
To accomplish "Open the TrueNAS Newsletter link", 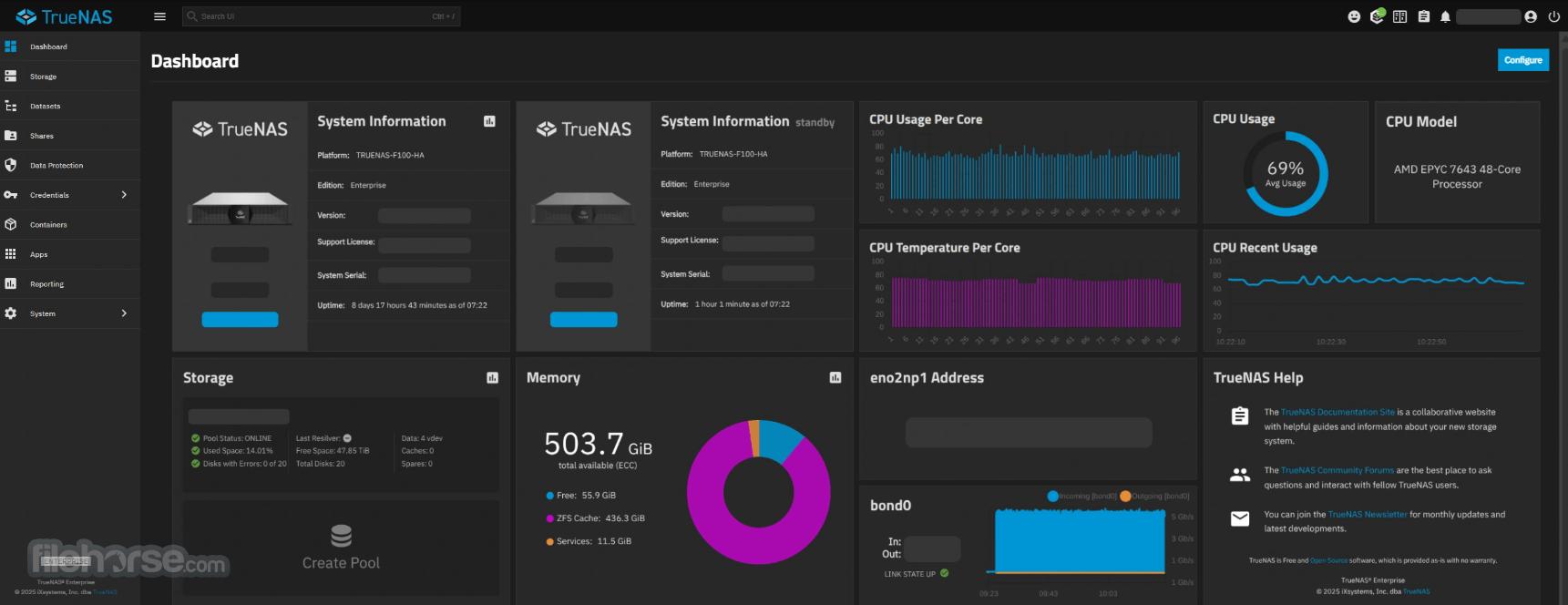I will pos(1368,515).
